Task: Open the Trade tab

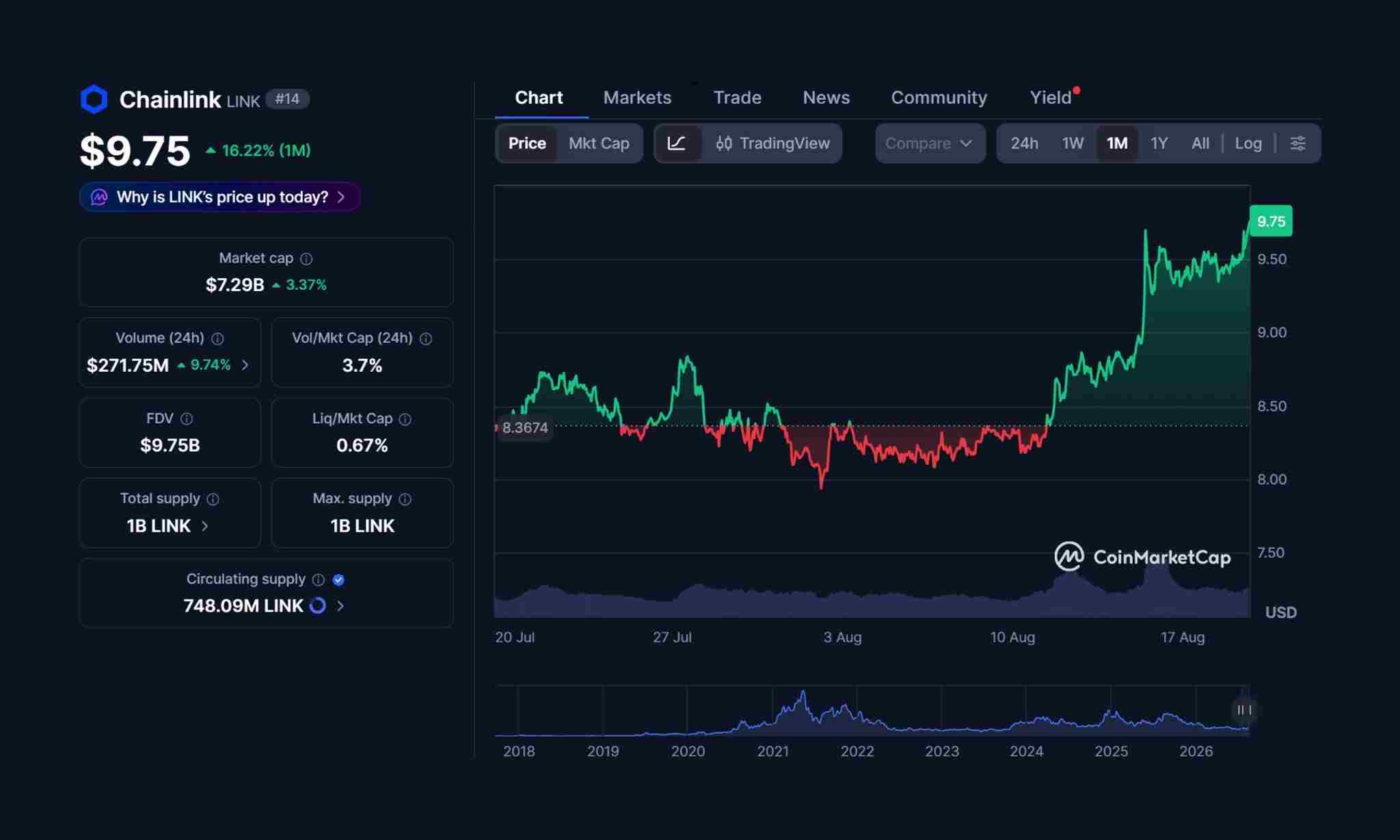Action: tap(737, 98)
